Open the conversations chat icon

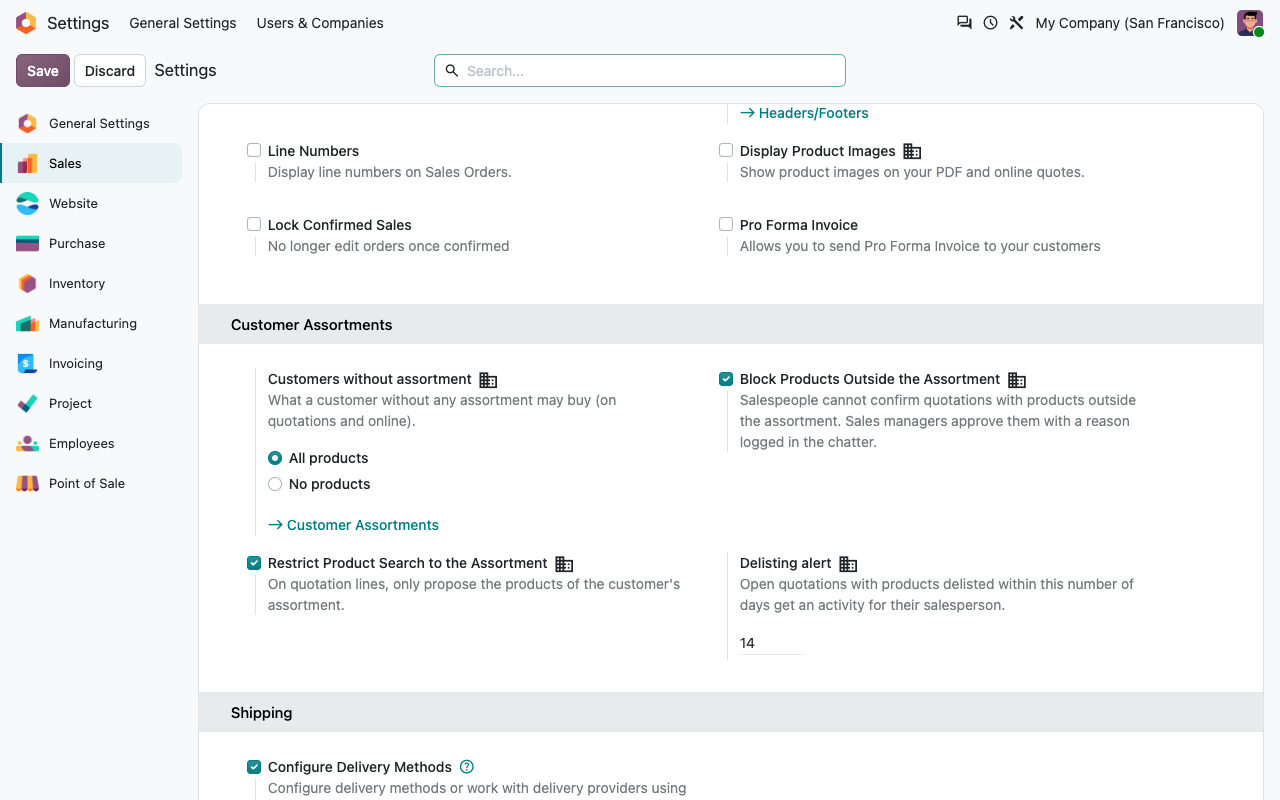[x=964, y=22]
